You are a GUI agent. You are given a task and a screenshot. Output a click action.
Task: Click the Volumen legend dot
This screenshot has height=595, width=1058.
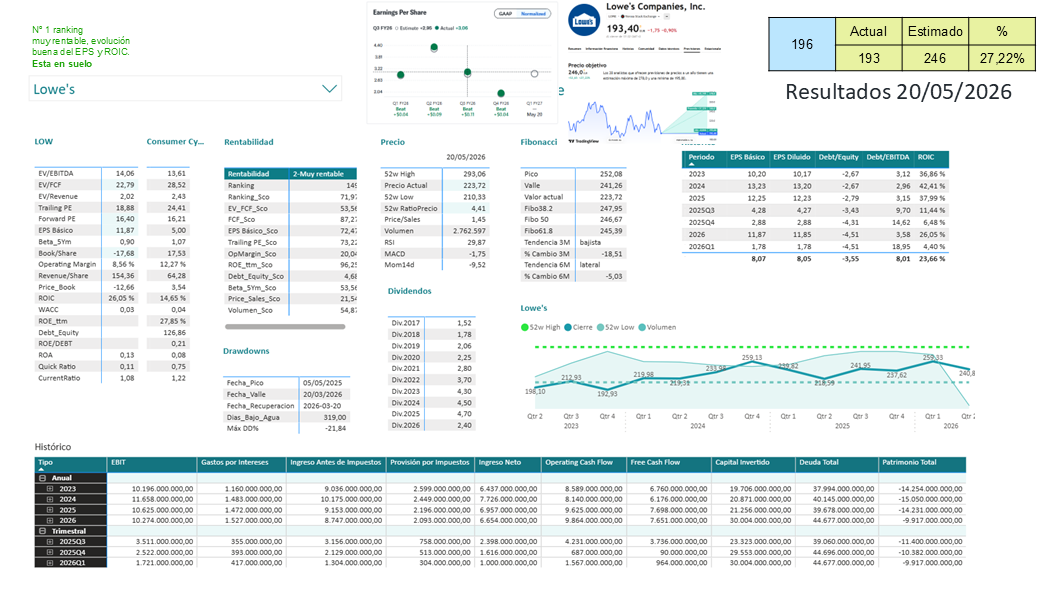click(642, 327)
